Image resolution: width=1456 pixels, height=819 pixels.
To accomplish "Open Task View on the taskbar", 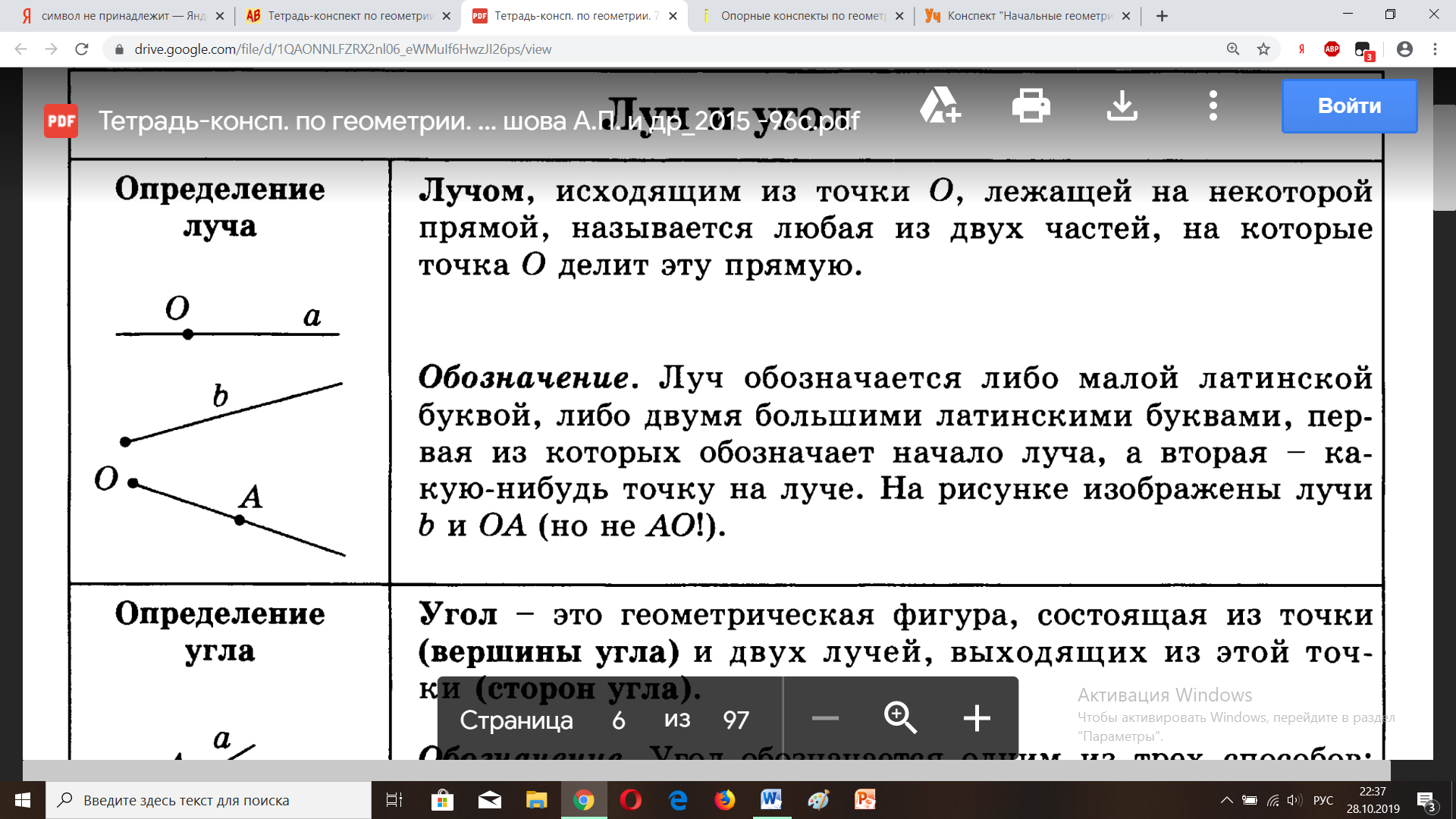I will click(x=394, y=800).
